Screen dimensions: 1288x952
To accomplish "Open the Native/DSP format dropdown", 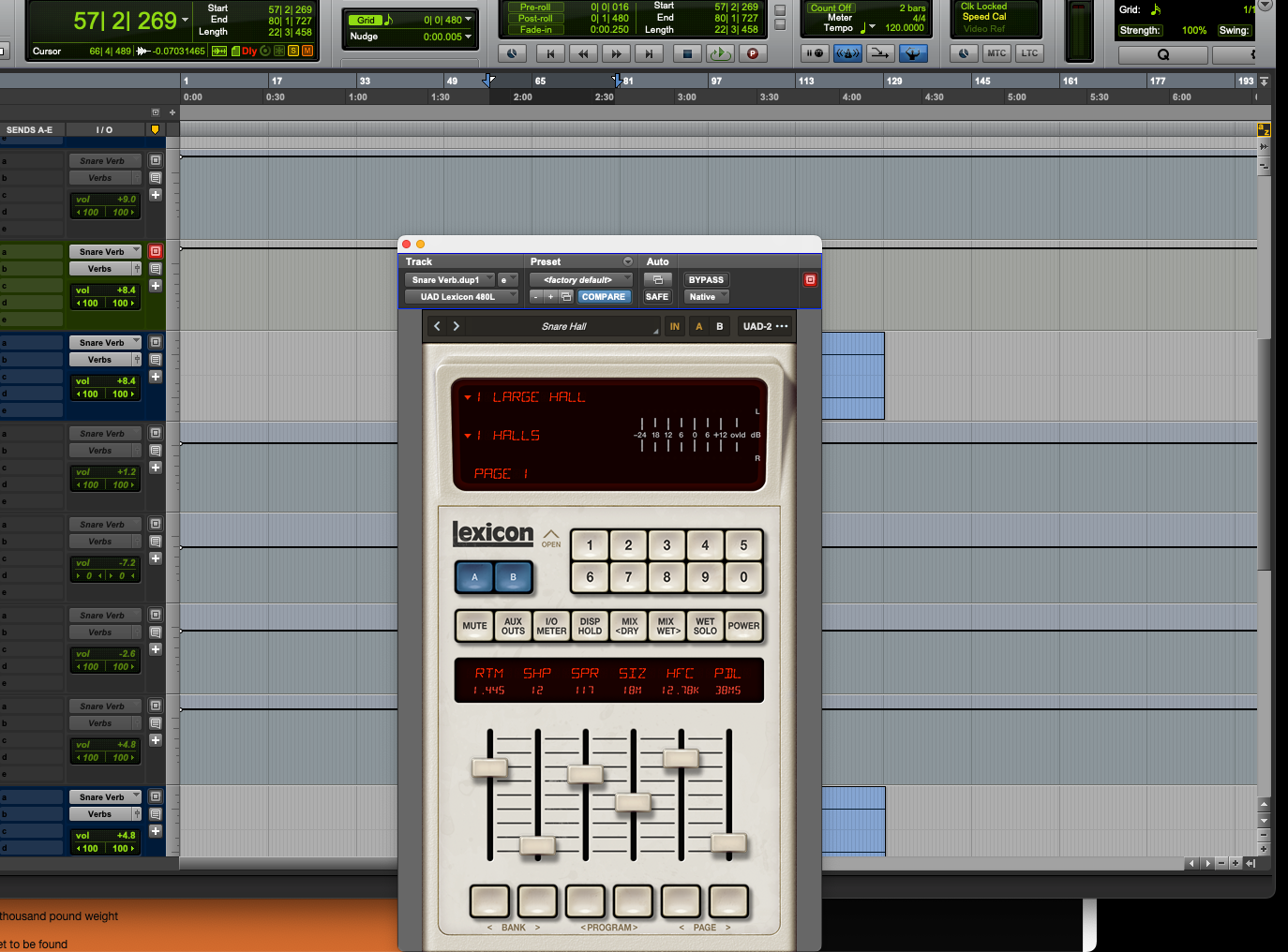I will [707, 297].
